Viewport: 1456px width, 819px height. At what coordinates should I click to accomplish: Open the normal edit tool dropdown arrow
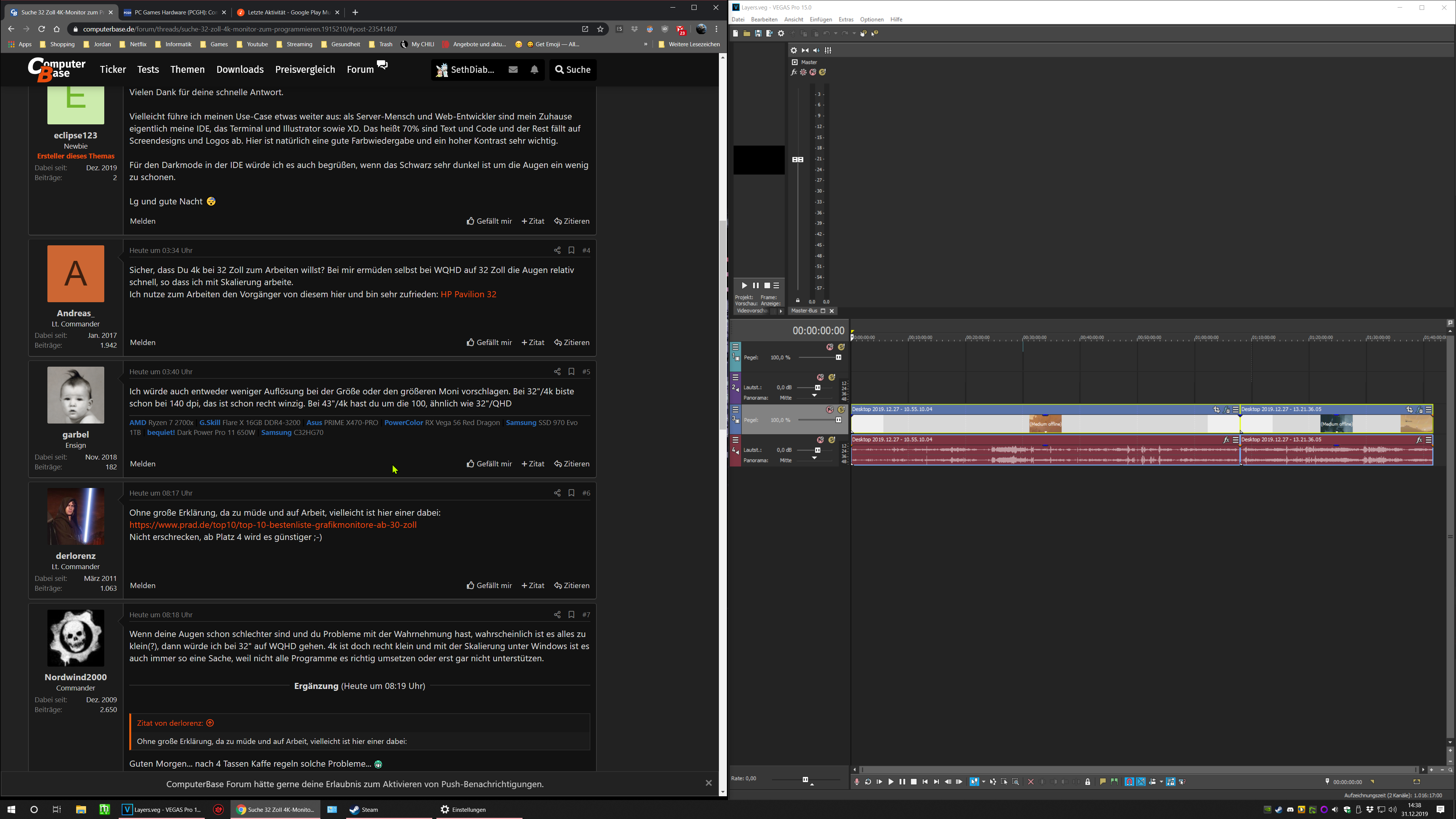pyautogui.click(x=984, y=782)
